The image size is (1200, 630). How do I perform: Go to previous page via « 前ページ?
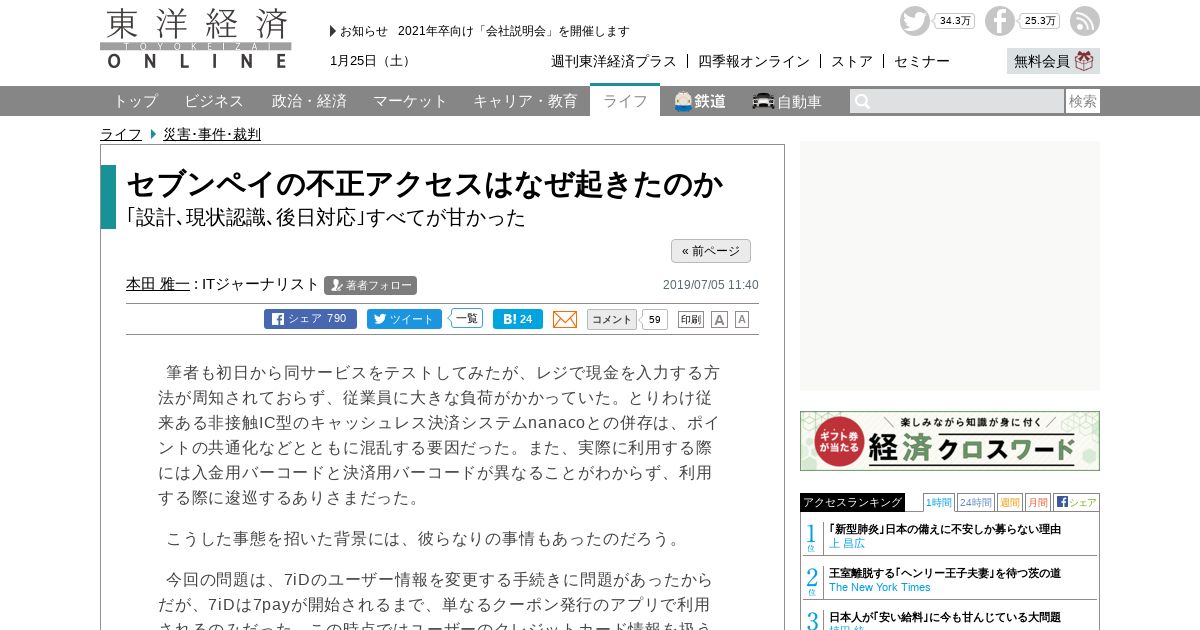point(711,251)
